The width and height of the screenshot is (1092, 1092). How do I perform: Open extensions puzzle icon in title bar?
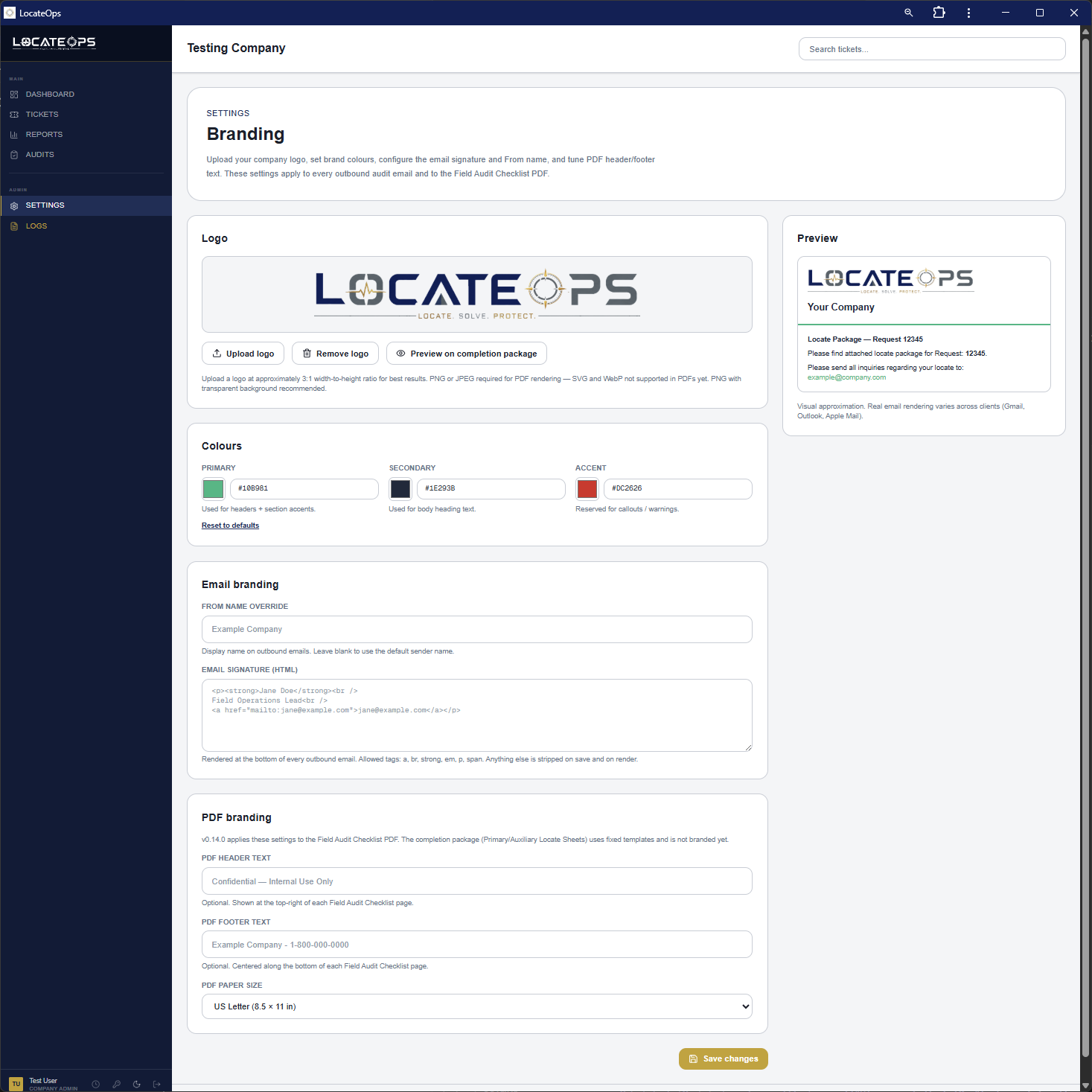point(939,13)
